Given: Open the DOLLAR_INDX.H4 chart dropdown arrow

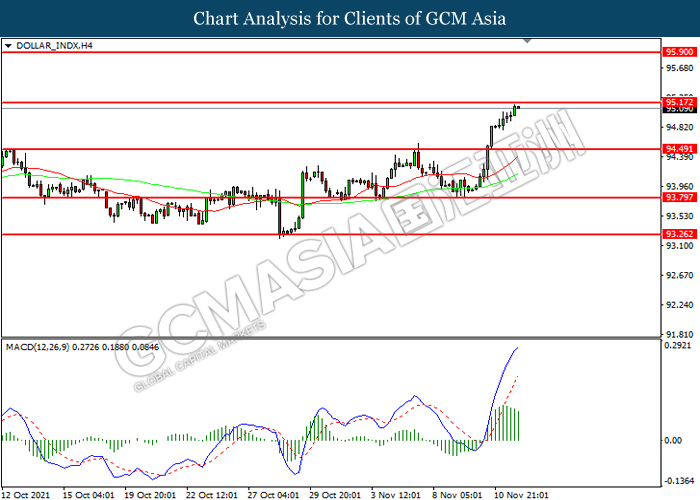Looking at the screenshot, I should tap(8, 46).
